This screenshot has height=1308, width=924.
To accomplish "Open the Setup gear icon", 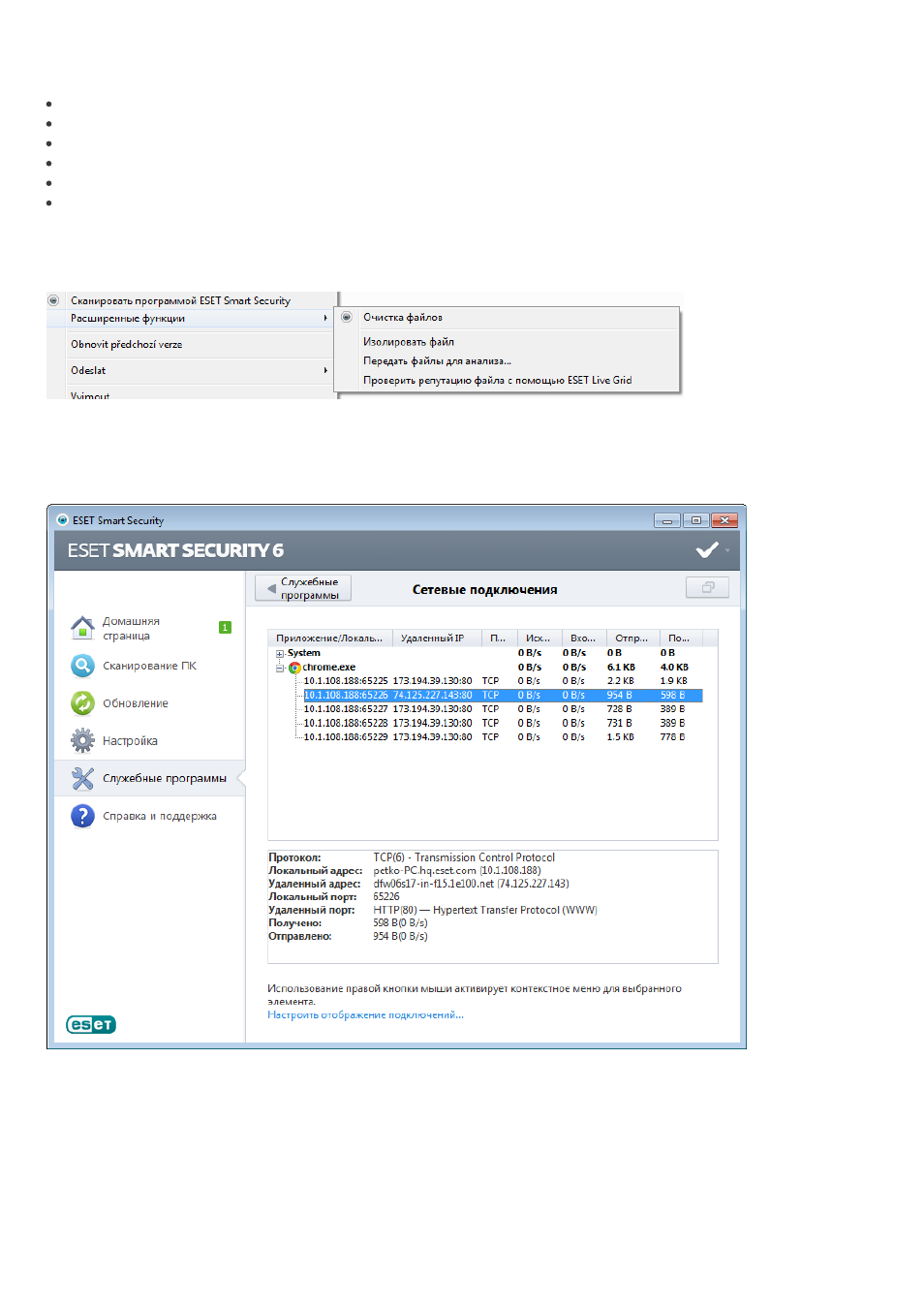I will 82,740.
